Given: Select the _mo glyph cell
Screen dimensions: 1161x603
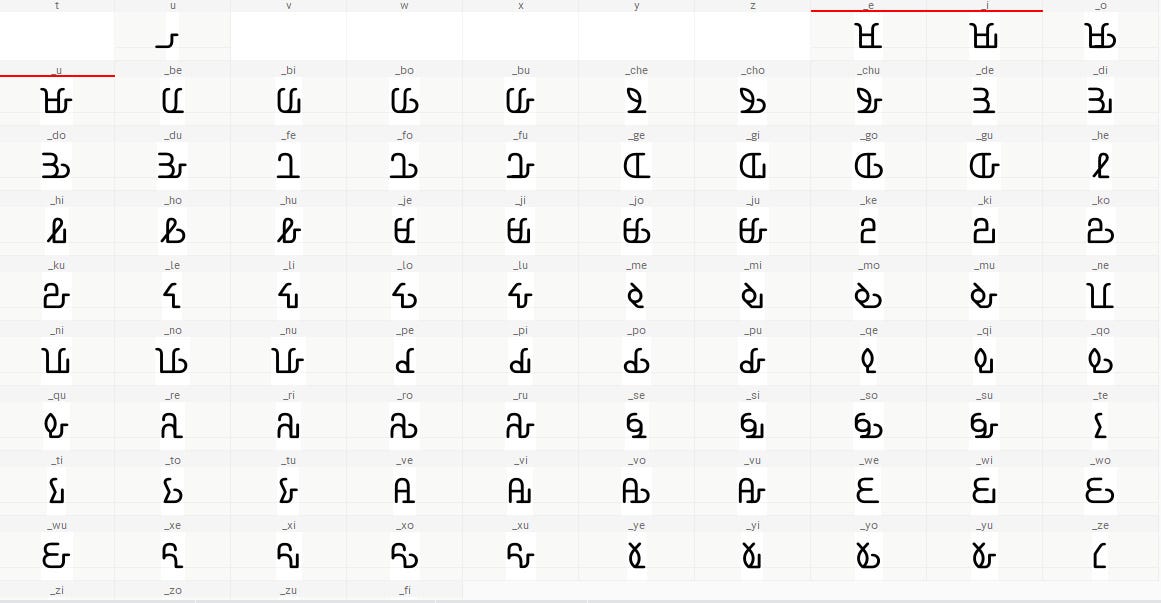Looking at the screenshot, I should [869, 289].
